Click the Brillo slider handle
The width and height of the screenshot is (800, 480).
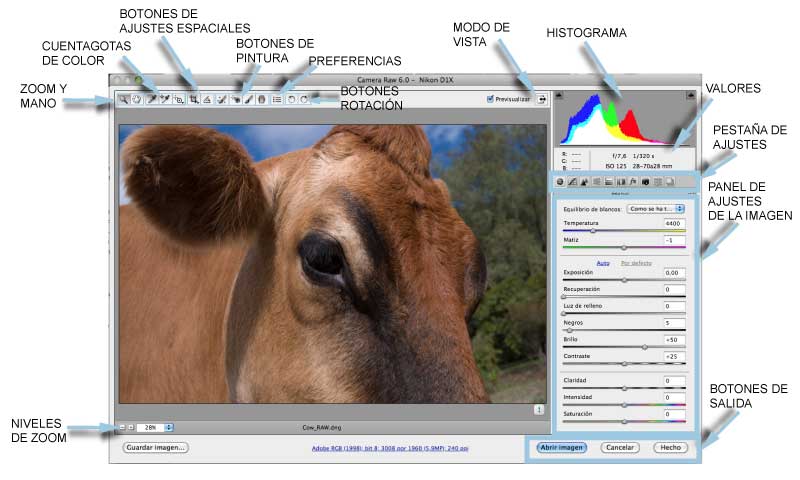[x=644, y=347]
